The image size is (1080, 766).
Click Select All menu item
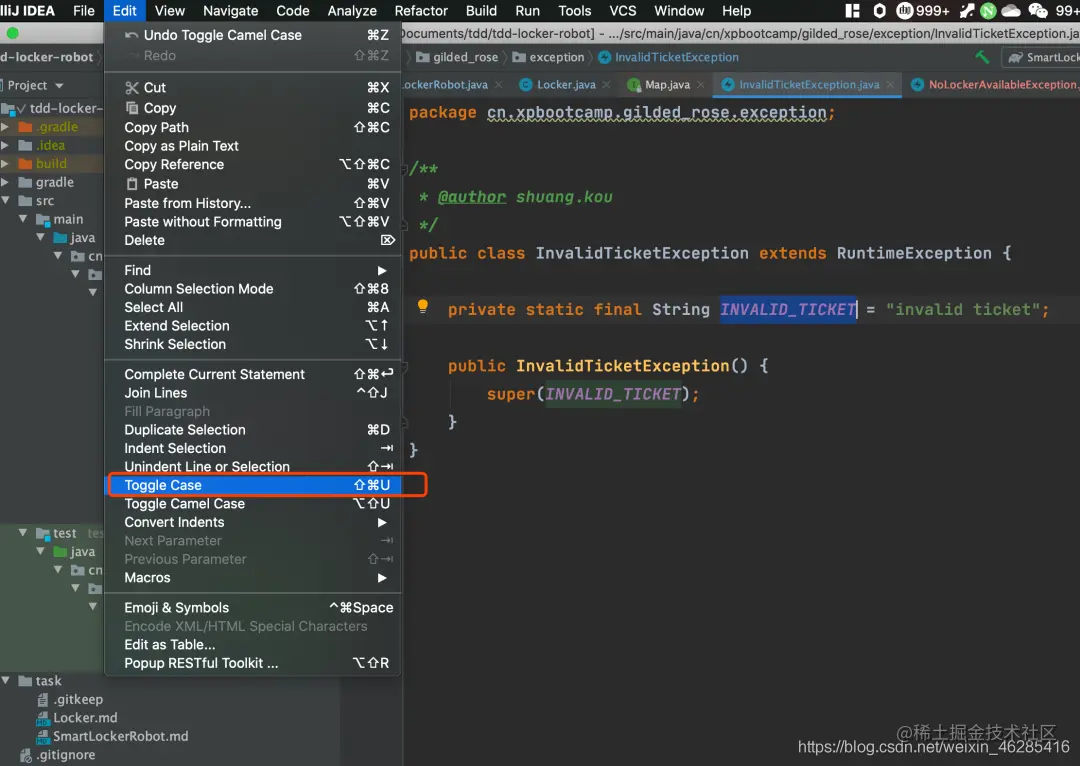[252, 307]
